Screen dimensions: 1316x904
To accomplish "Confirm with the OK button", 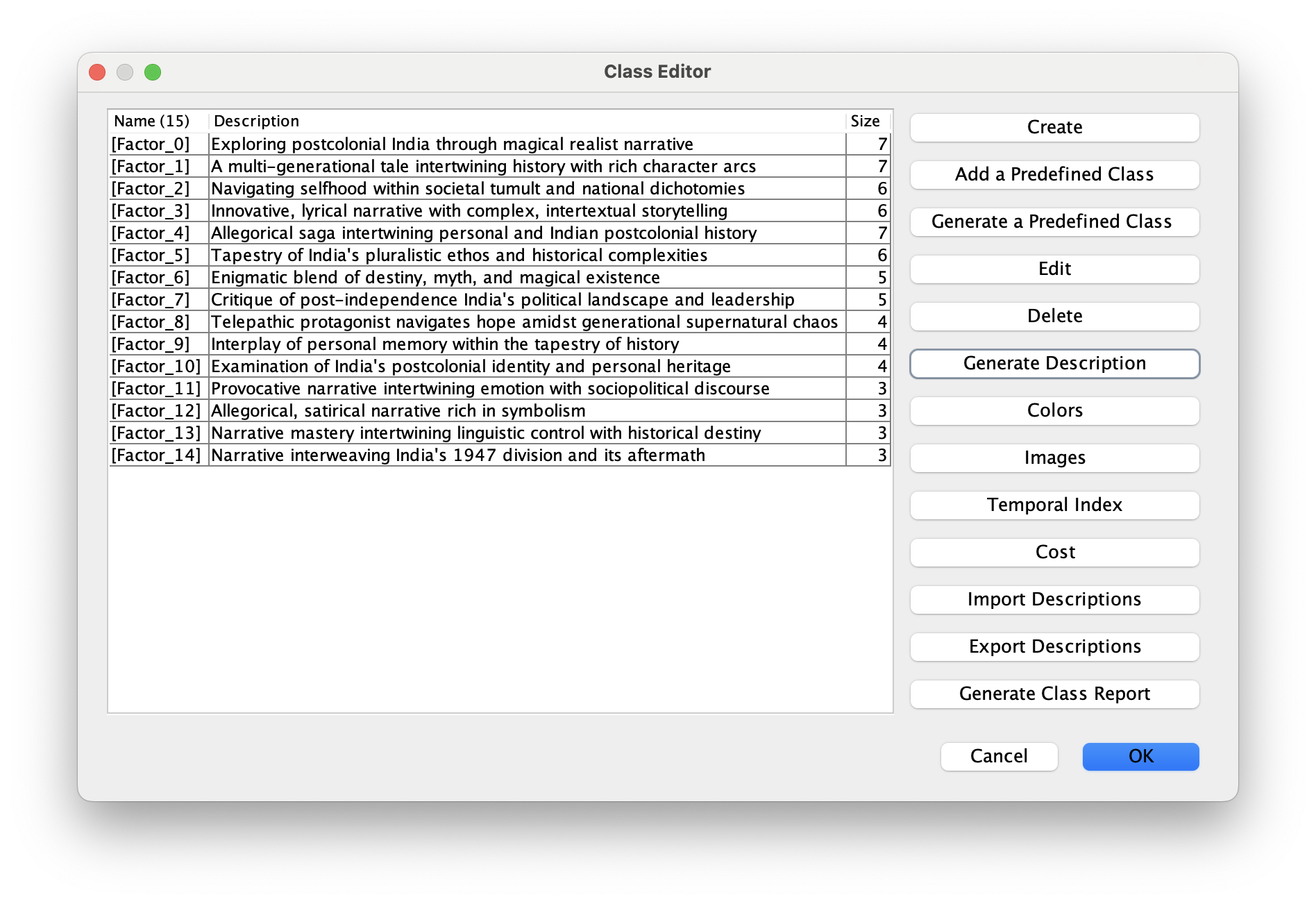I will point(1140,756).
